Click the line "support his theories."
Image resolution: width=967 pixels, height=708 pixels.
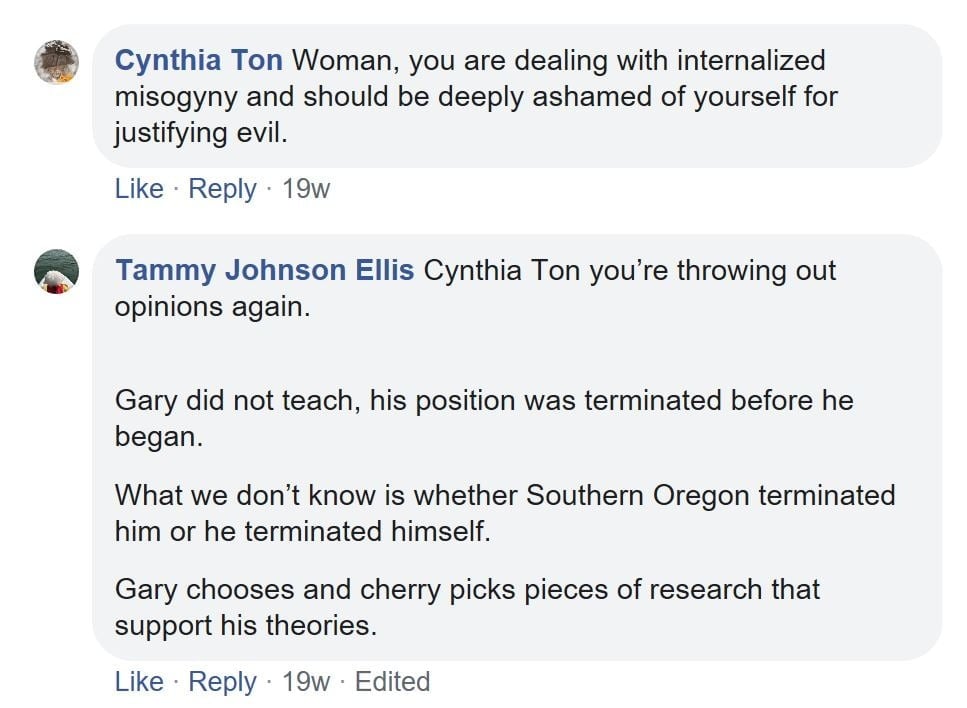(x=247, y=626)
